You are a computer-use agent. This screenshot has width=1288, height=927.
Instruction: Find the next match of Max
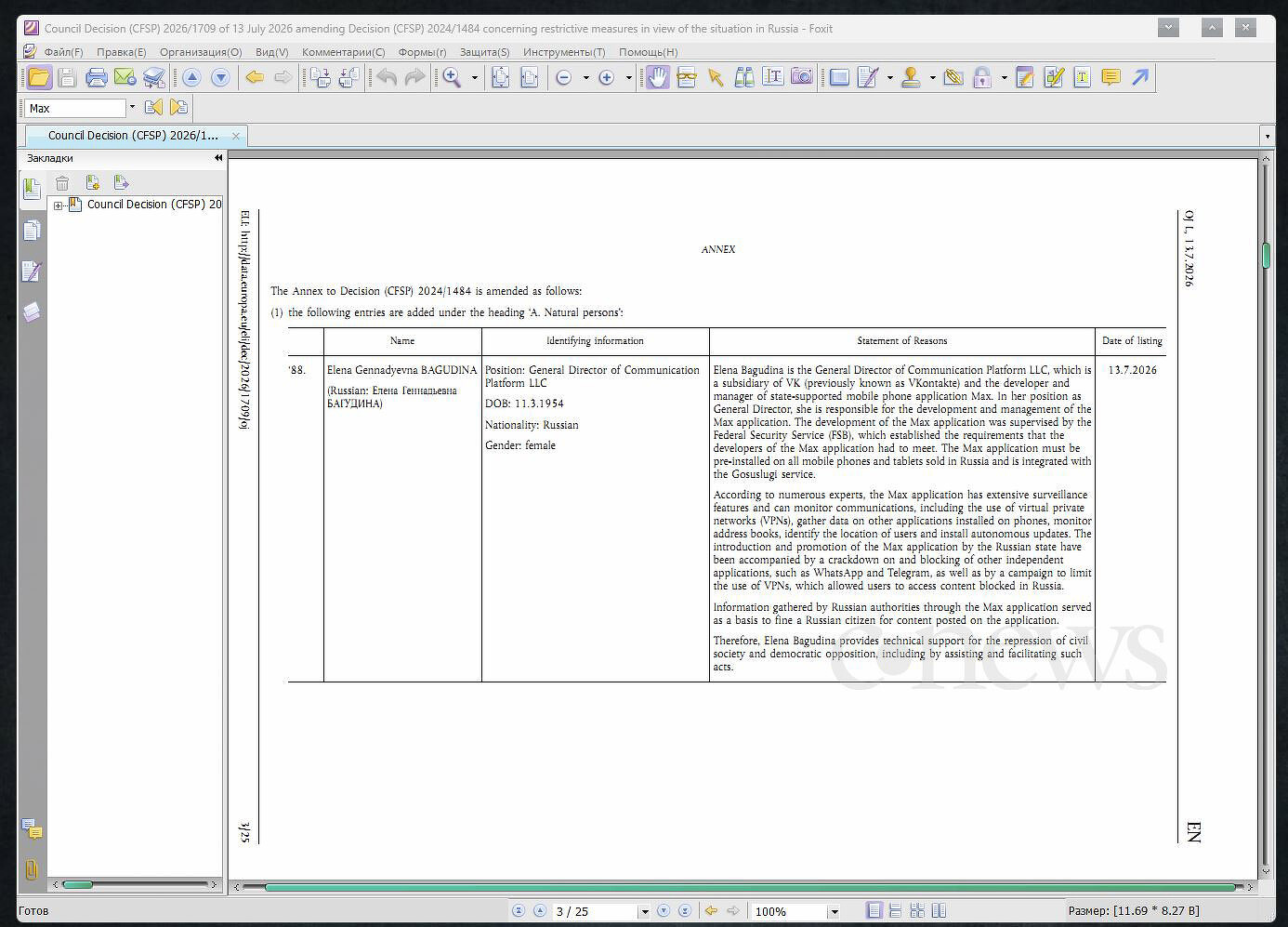tap(179, 108)
